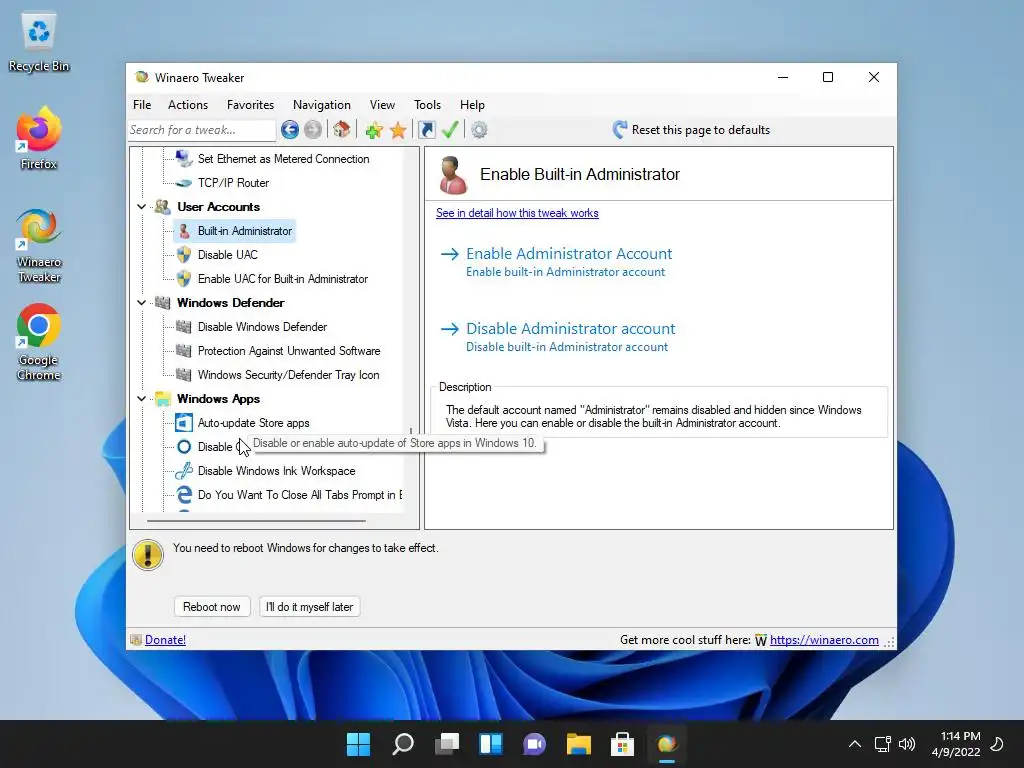The image size is (1024, 768).
Task: Open Teams Chat from the taskbar
Action: 534,744
